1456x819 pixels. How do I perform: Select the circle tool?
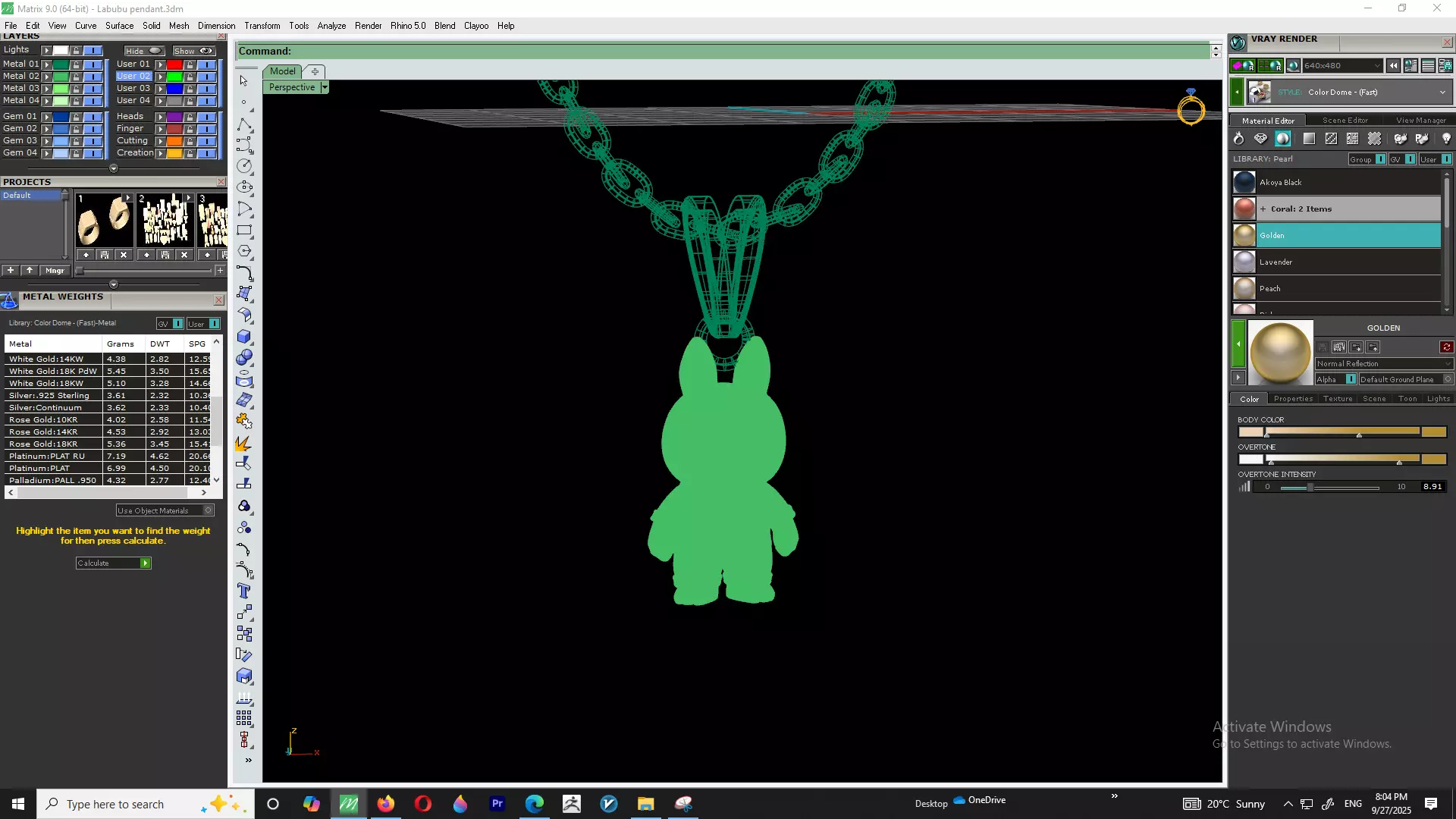244,165
